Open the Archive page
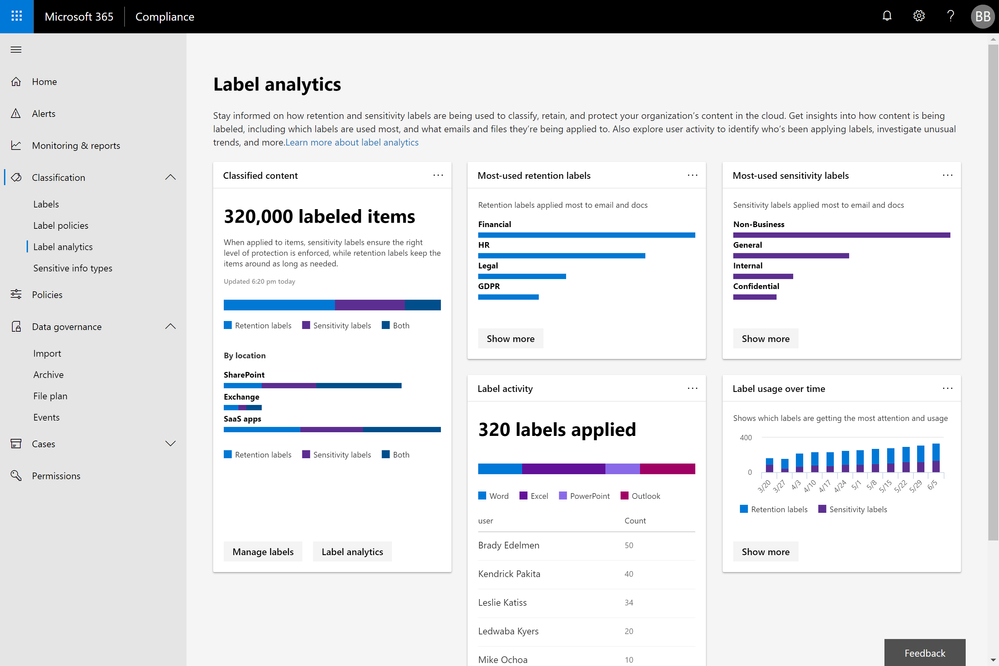The height and width of the screenshot is (666, 999). pyautogui.click(x=48, y=375)
